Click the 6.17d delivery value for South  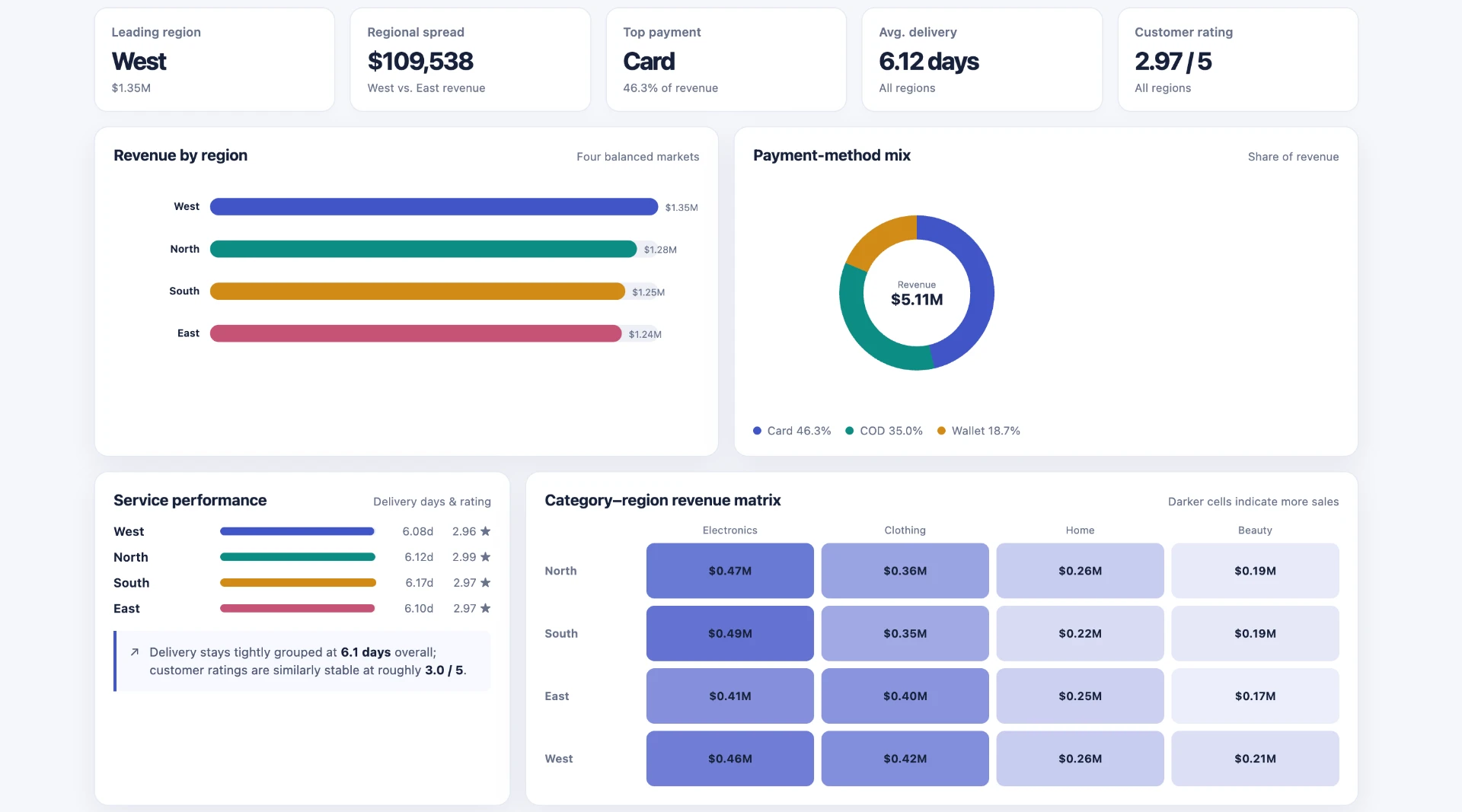[x=419, y=583]
